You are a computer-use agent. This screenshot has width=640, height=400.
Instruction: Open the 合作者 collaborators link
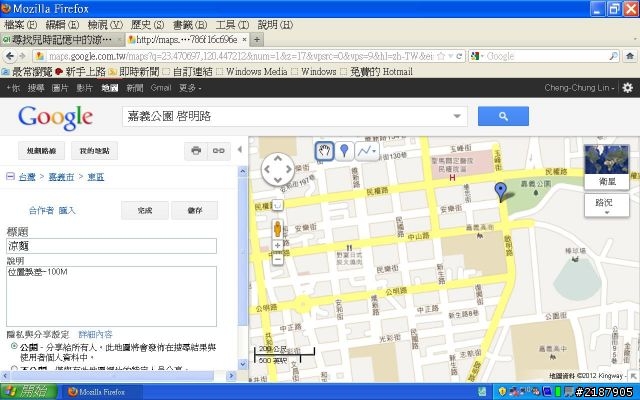tap(41, 210)
